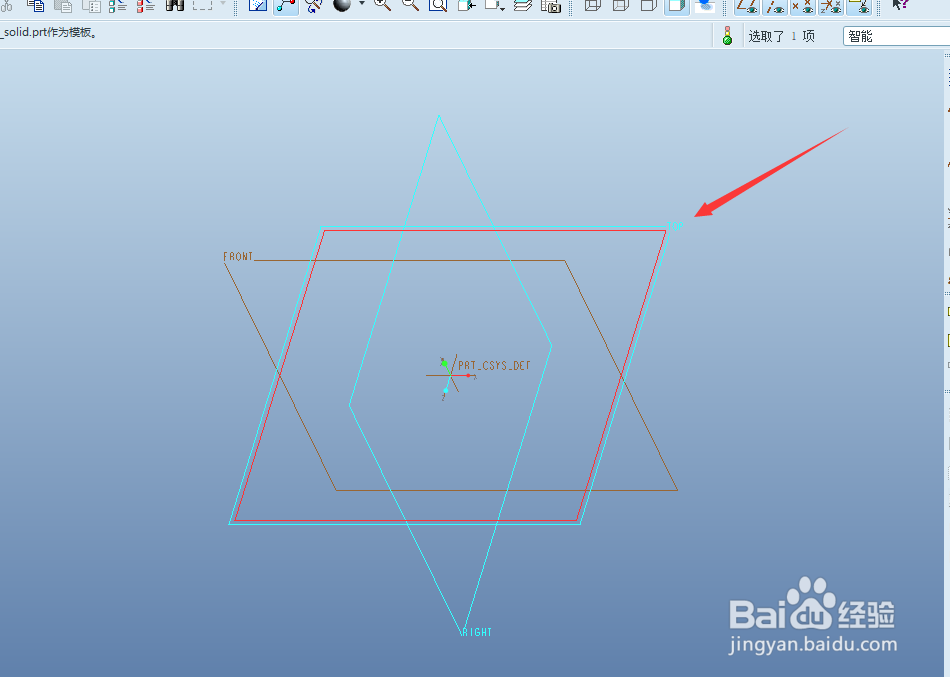The image size is (950, 677).
Task: Select the dashed selection box tool
Action: pyautogui.click(x=202, y=5)
